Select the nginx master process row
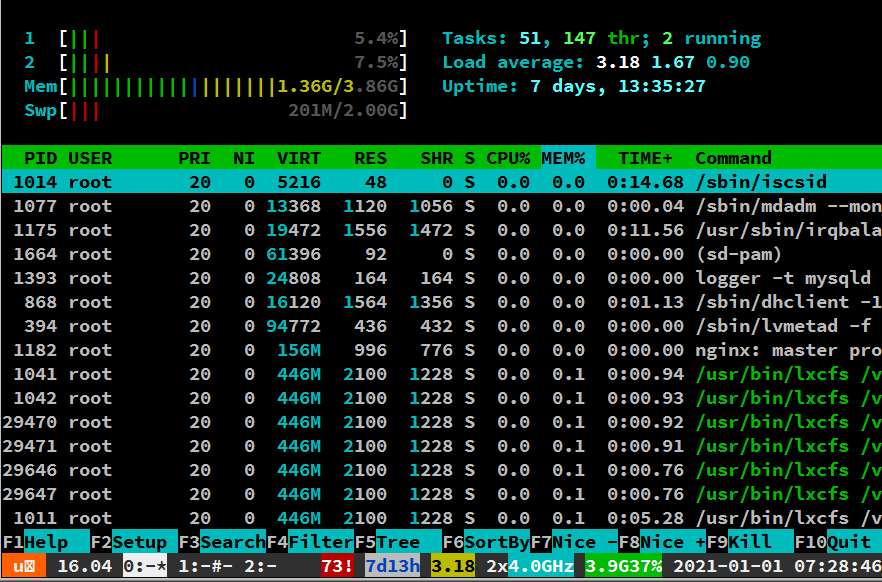Image resolution: width=882 pixels, height=582 pixels. point(440,350)
